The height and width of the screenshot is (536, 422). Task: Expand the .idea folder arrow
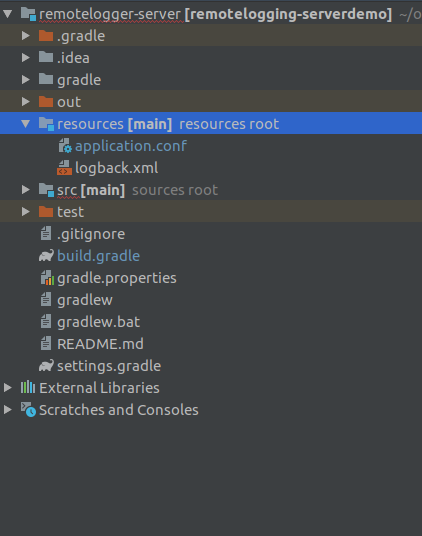[x=26, y=57]
